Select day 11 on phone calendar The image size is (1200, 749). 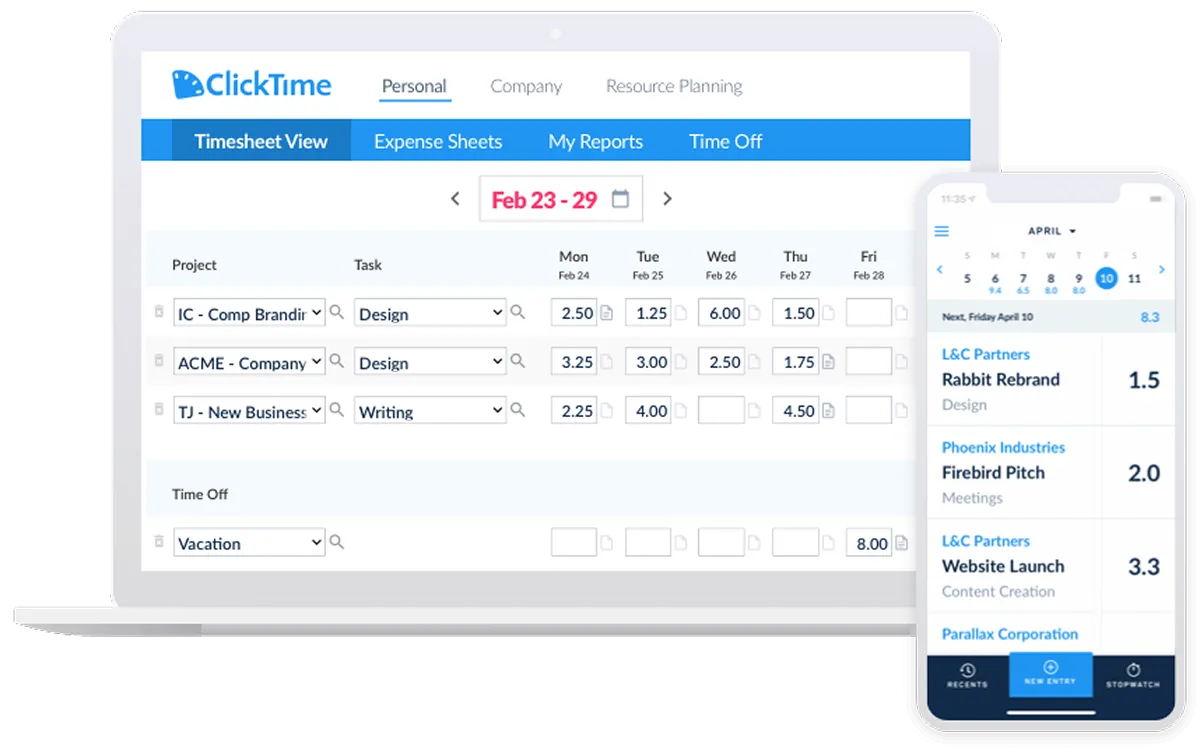(1134, 279)
